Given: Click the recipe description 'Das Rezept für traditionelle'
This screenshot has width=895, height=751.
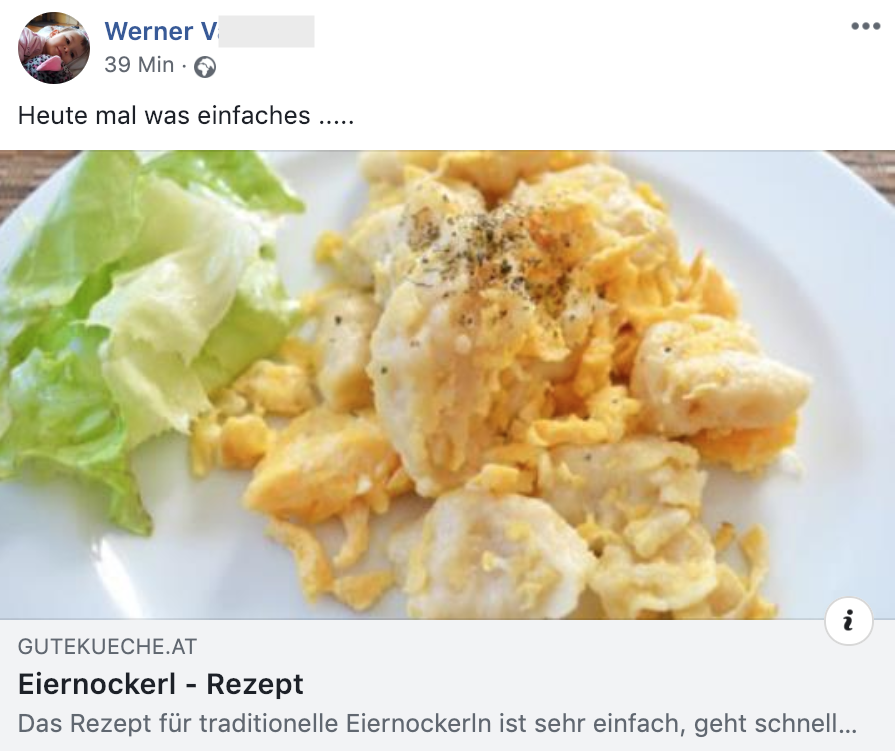Looking at the screenshot, I should click(x=179, y=724).
